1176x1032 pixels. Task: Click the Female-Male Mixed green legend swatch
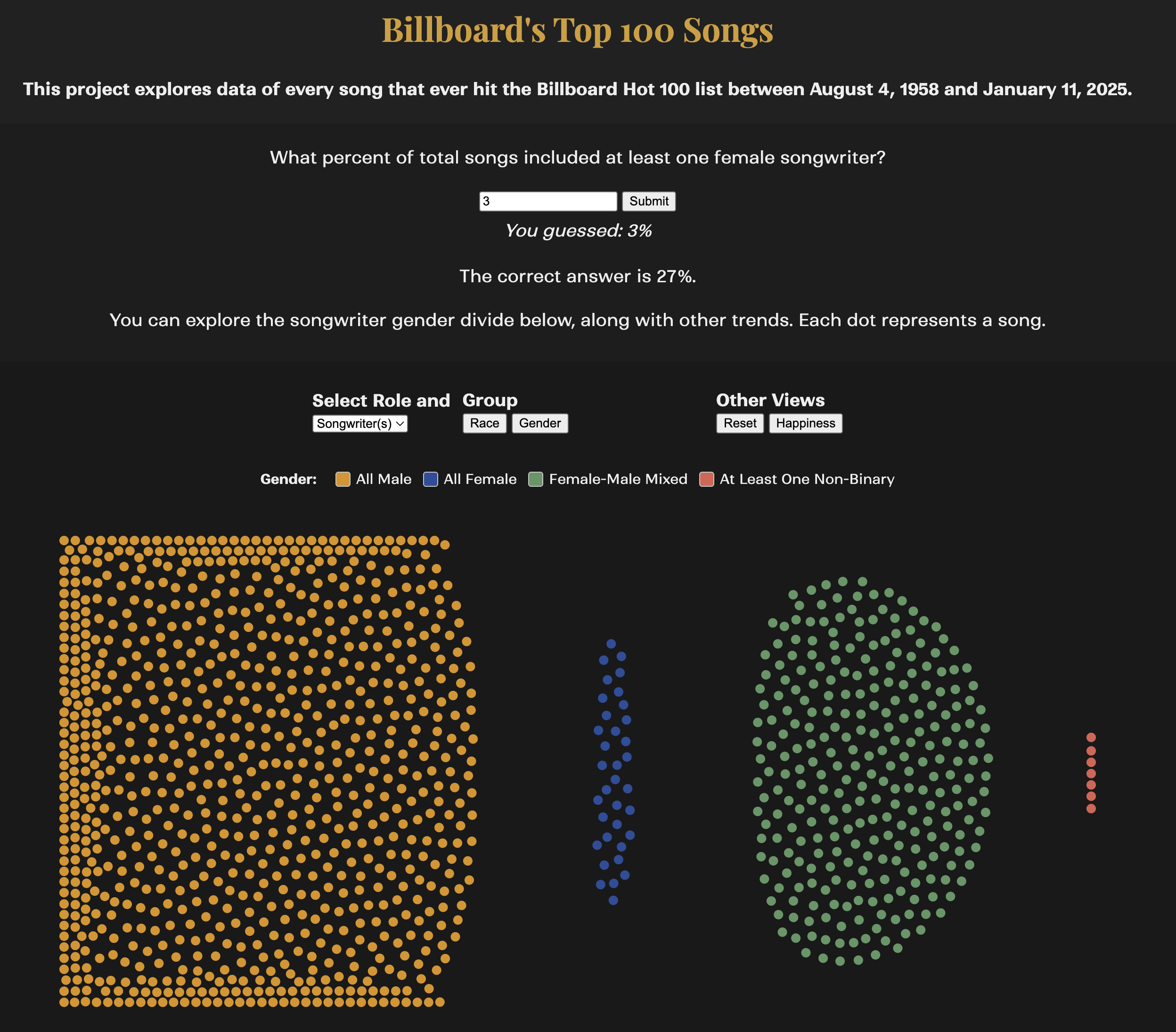[x=535, y=478]
